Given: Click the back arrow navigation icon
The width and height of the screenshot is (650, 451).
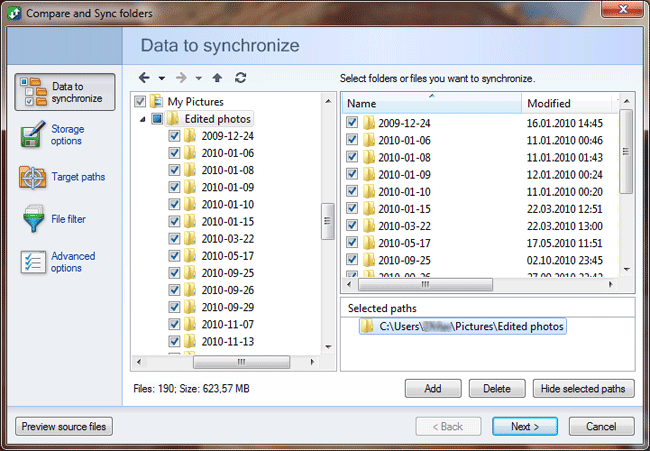Looking at the screenshot, I should click(145, 77).
